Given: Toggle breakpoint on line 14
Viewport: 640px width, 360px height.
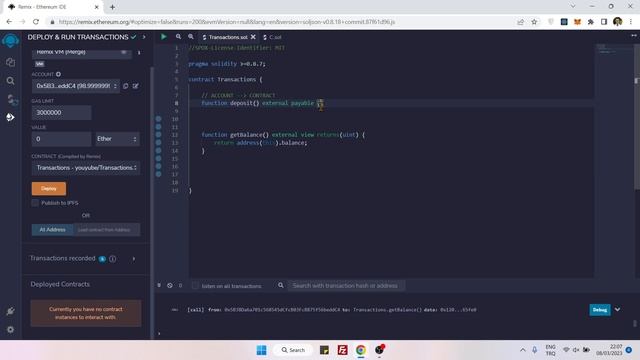Looking at the screenshot, I should point(158,151).
